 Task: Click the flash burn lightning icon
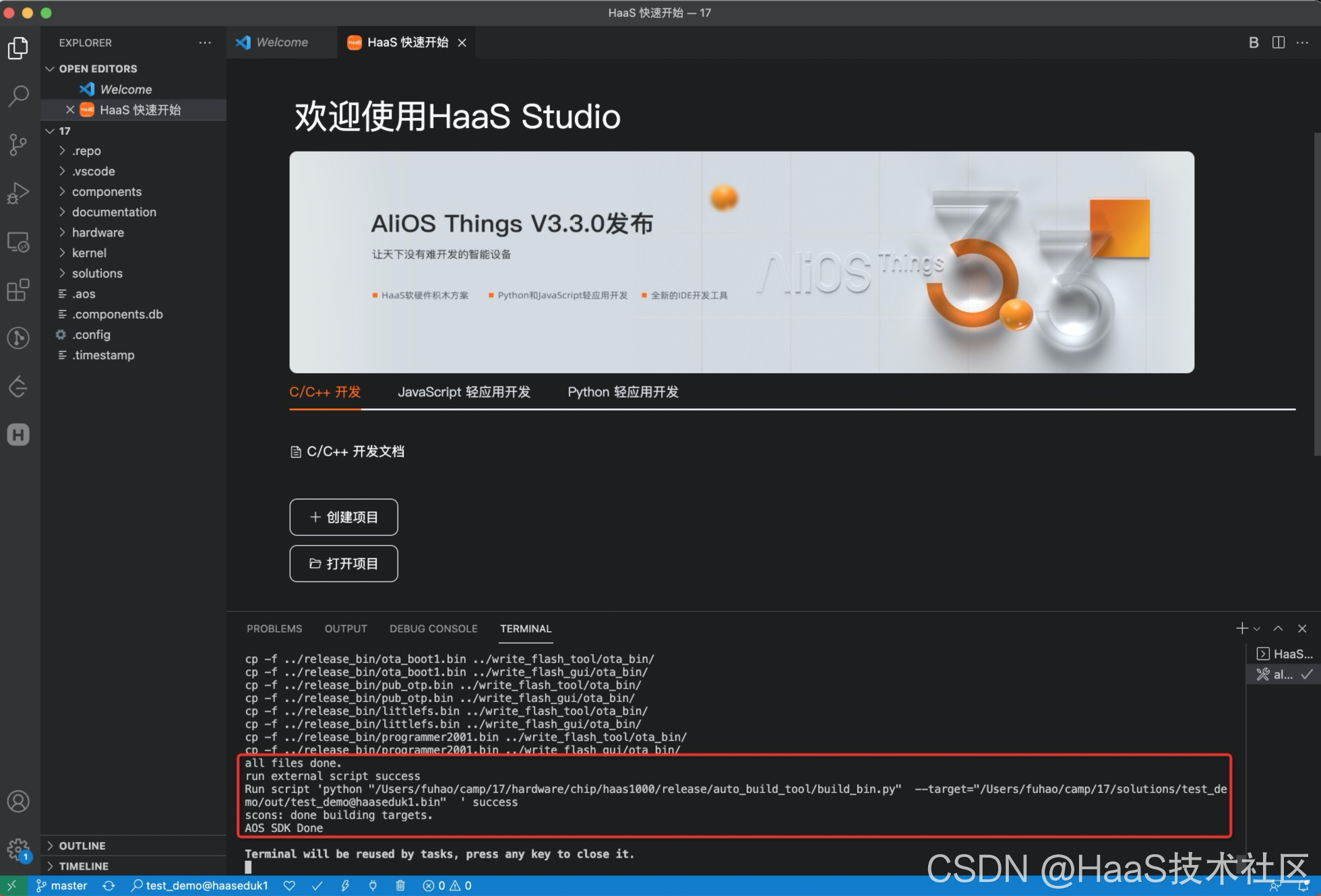(x=345, y=885)
